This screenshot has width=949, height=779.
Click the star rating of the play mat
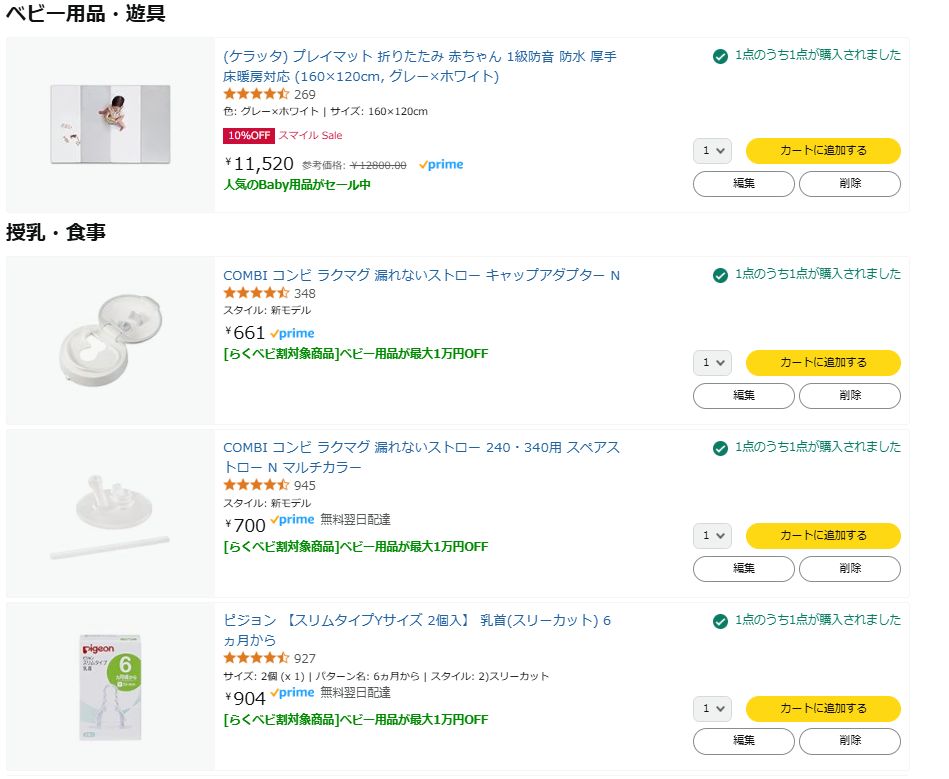click(x=256, y=94)
